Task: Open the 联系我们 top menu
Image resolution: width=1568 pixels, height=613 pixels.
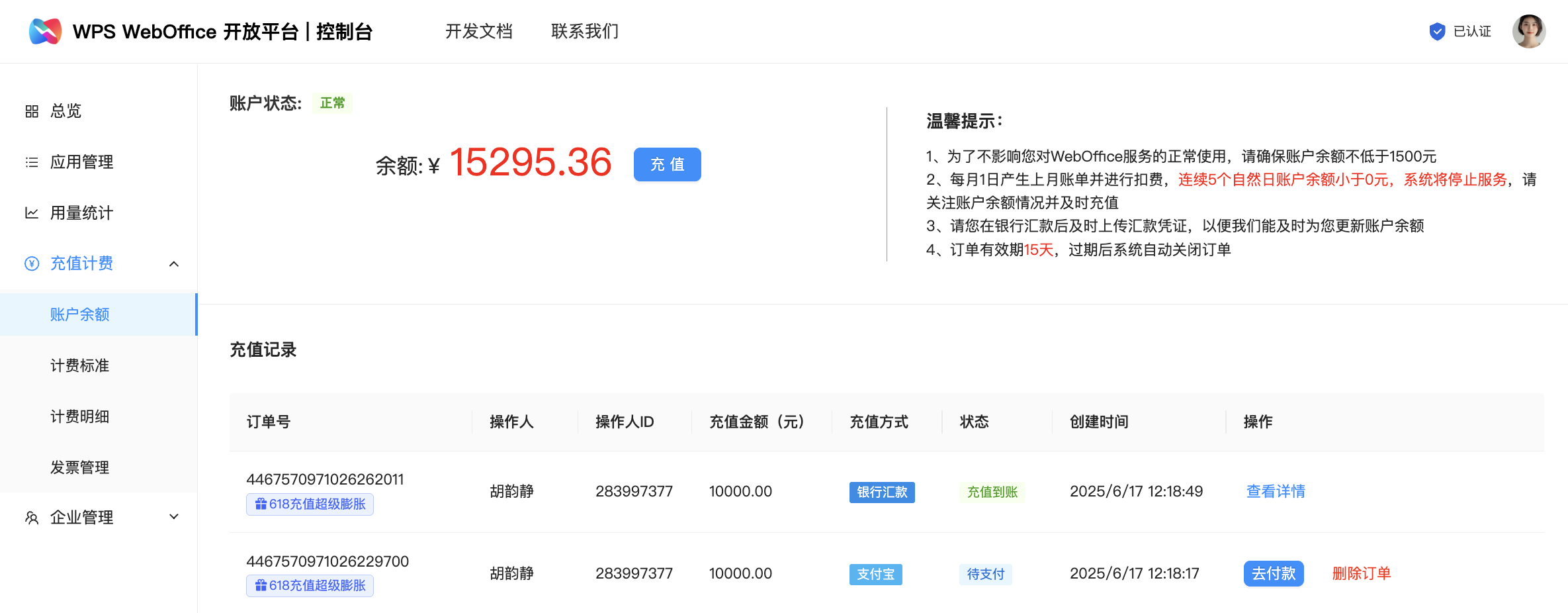Action: tap(585, 31)
